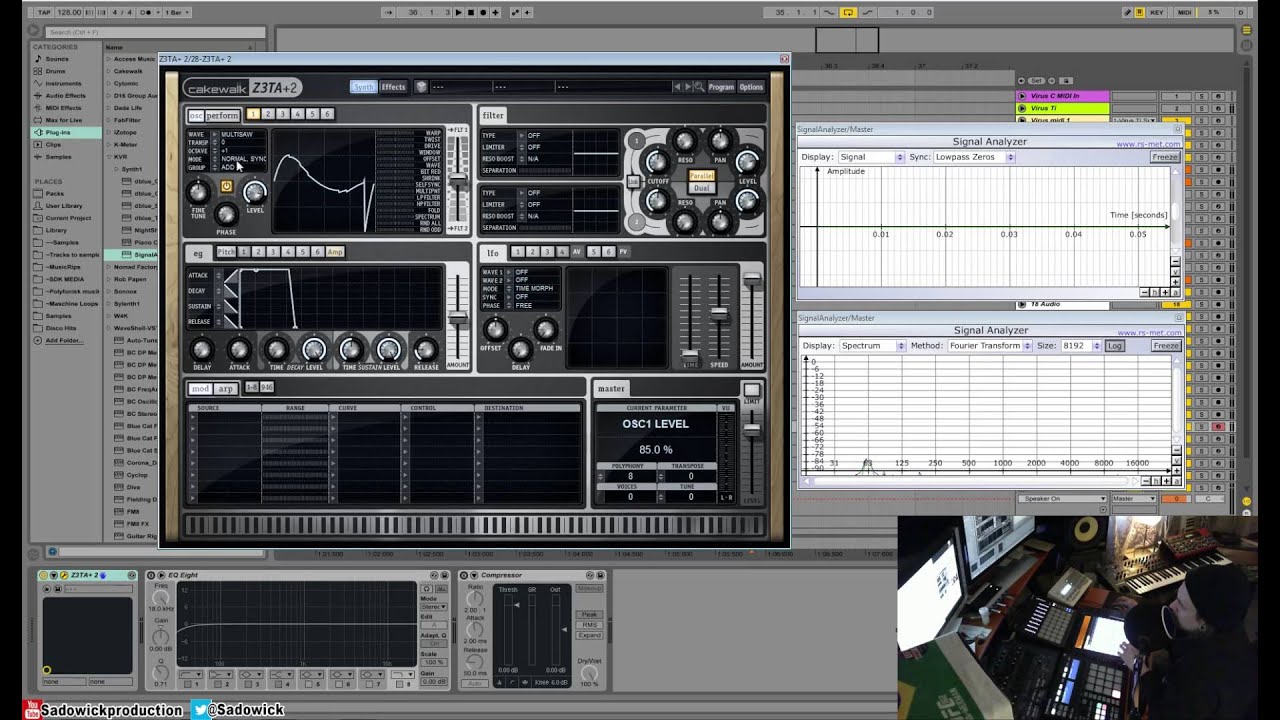The width and height of the screenshot is (1280, 720).
Task: Open the Program menu in Z3TA+2
Action: 721,87
